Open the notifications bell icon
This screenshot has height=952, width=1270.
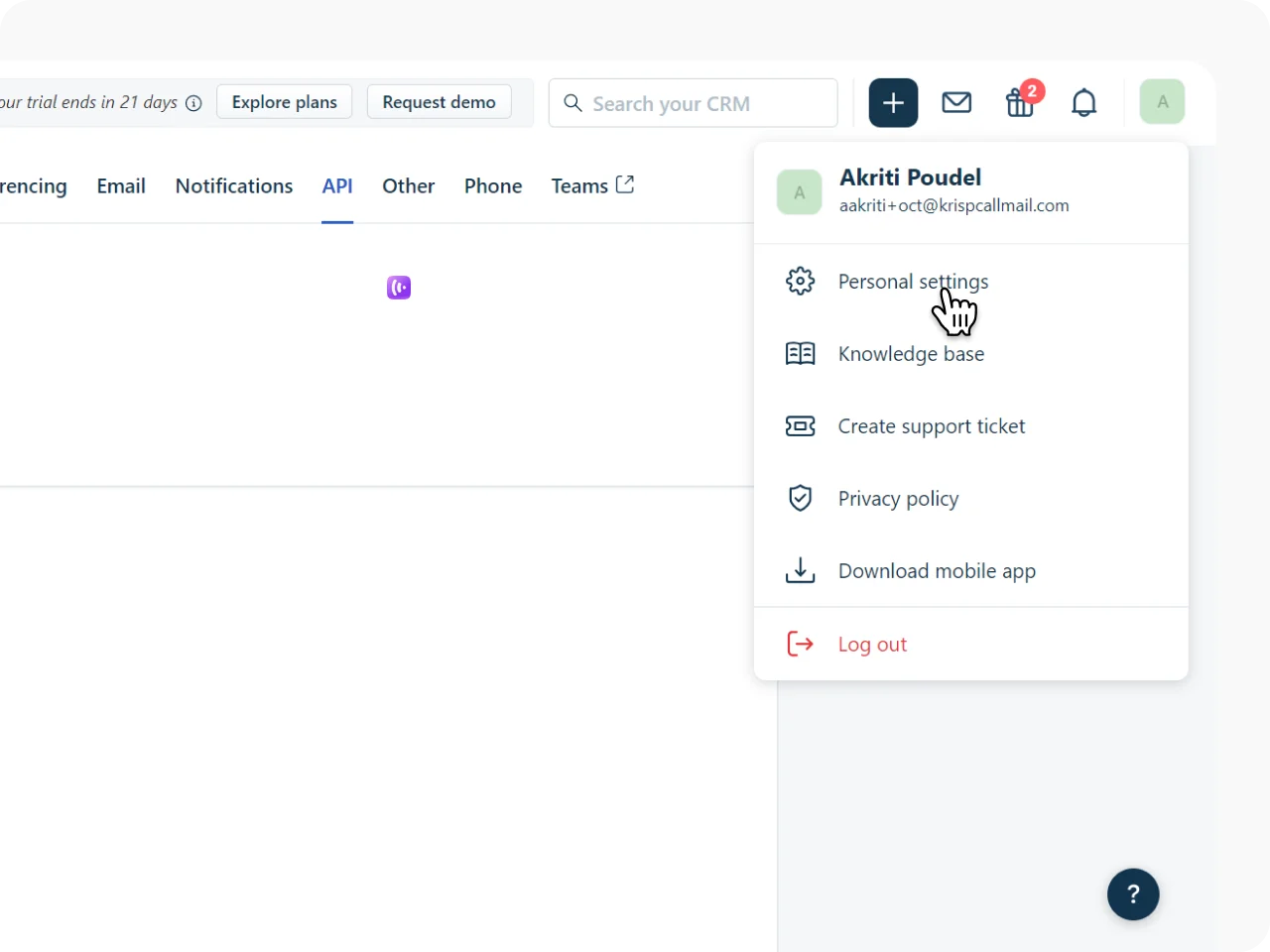click(1084, 102)
